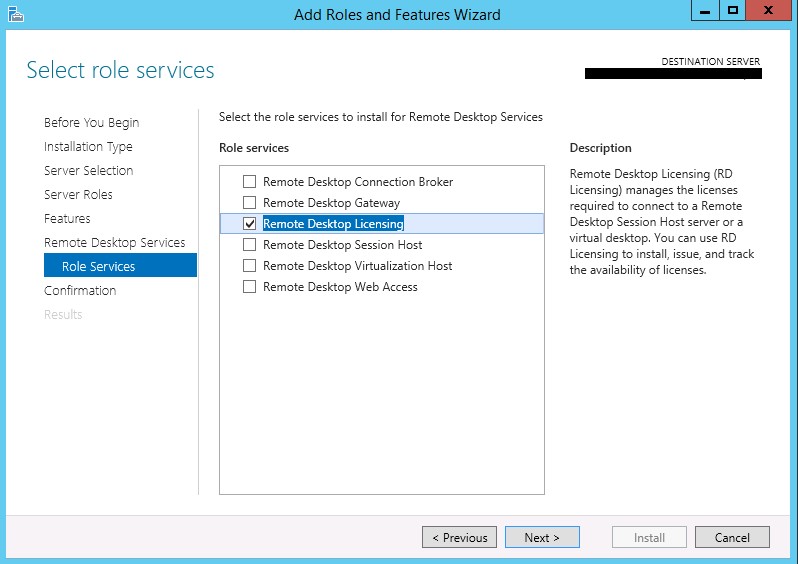This screenshot has width=798, height=564.
Task: Open Installation Type step
Action: click(88, 147)
